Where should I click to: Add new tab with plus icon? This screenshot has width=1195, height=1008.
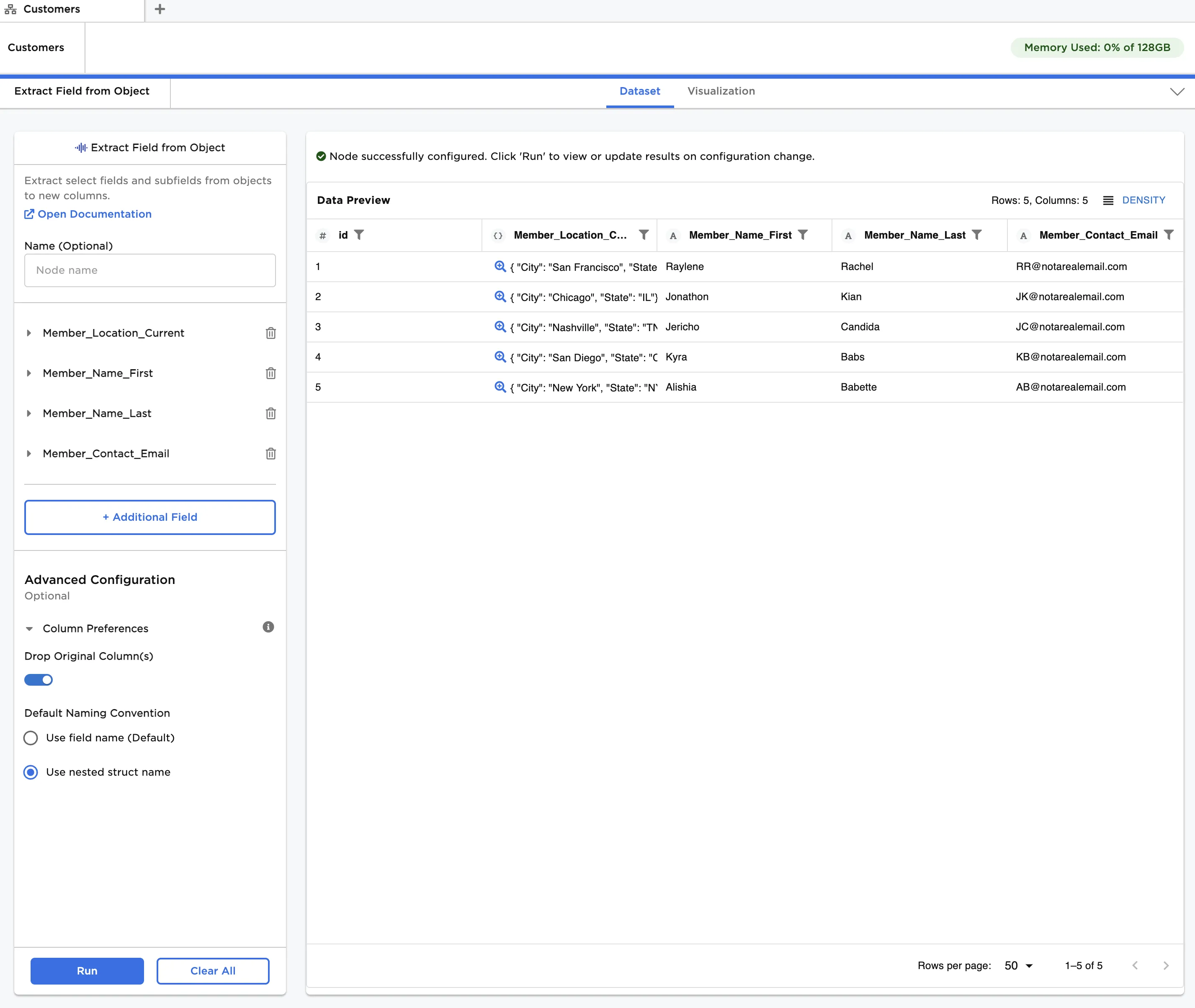(160, 9)
